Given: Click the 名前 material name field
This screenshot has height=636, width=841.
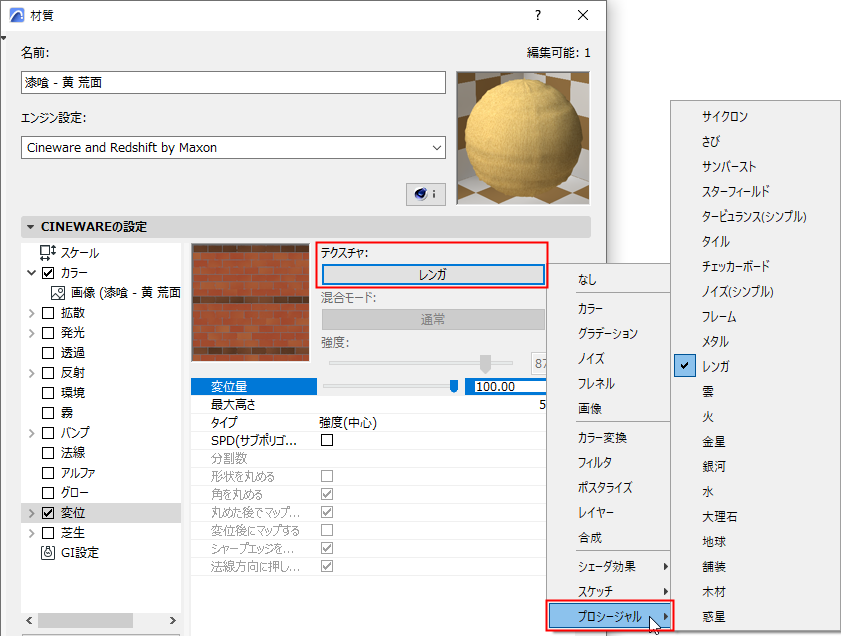Looking at the screenshot, I should [x=233, y=83].
